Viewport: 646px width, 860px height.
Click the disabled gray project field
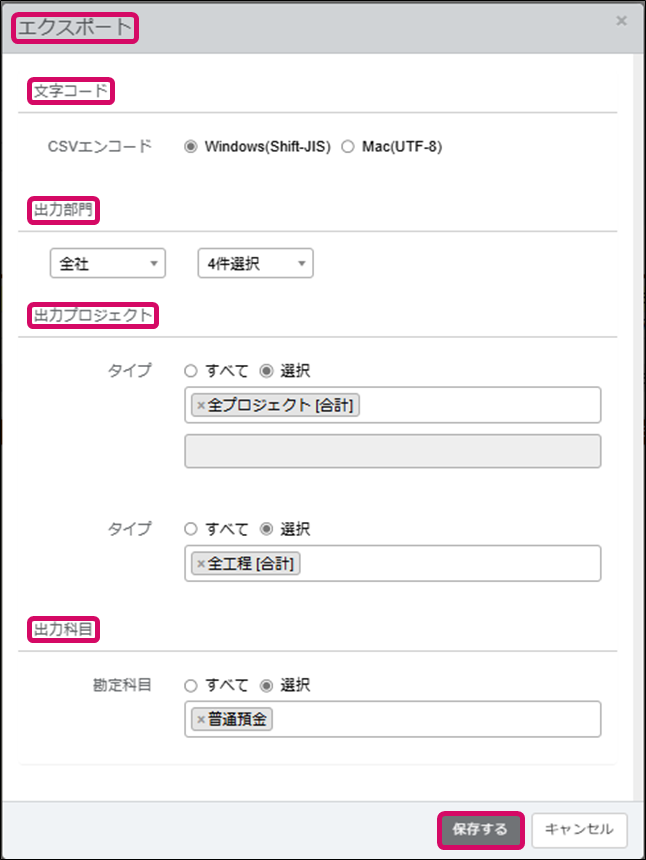click(393, 451)
